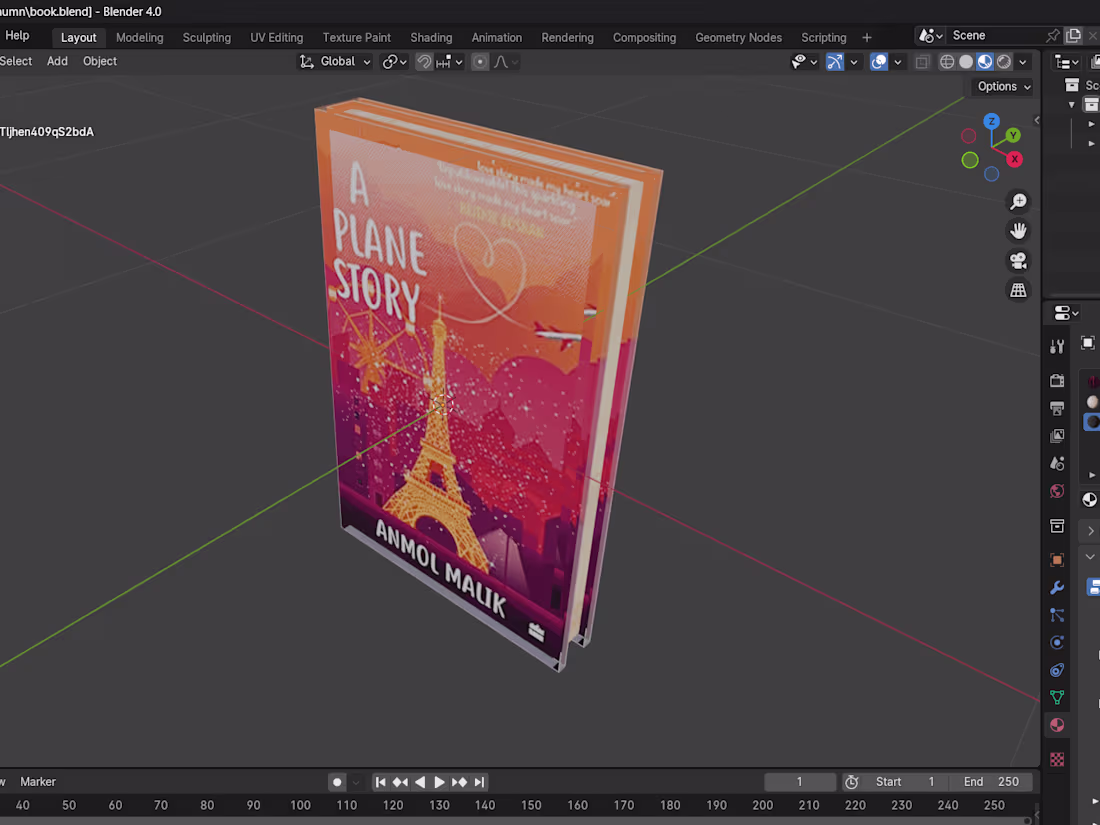This screenshot has width=1100, height=825.
Task: Switch to the Shading workspace tab
Action: (x=431, y=37)
